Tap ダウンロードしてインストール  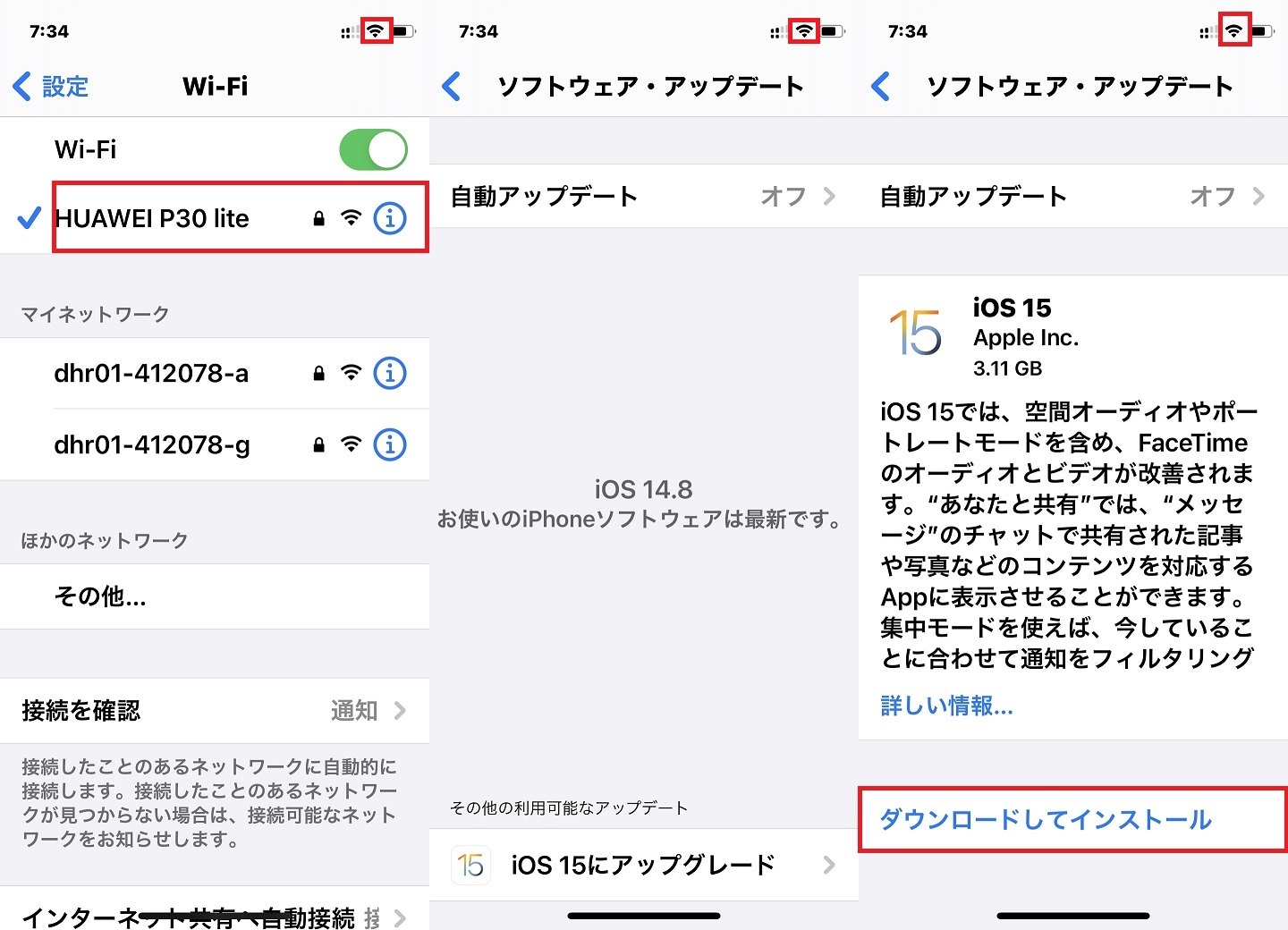(x=1072, y=819)
